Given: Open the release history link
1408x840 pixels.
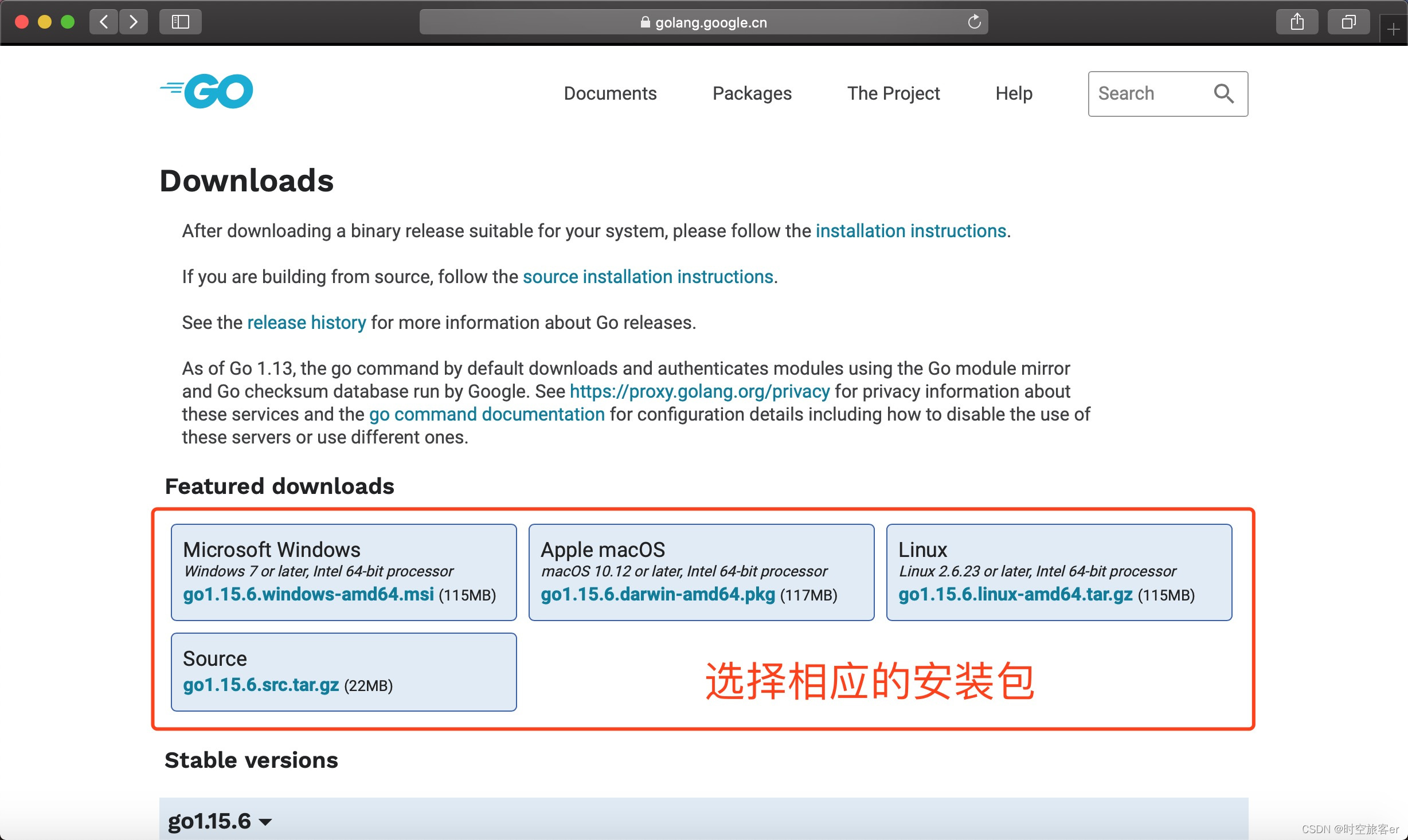Looking at the screenshot, I should tap(306, 323).
